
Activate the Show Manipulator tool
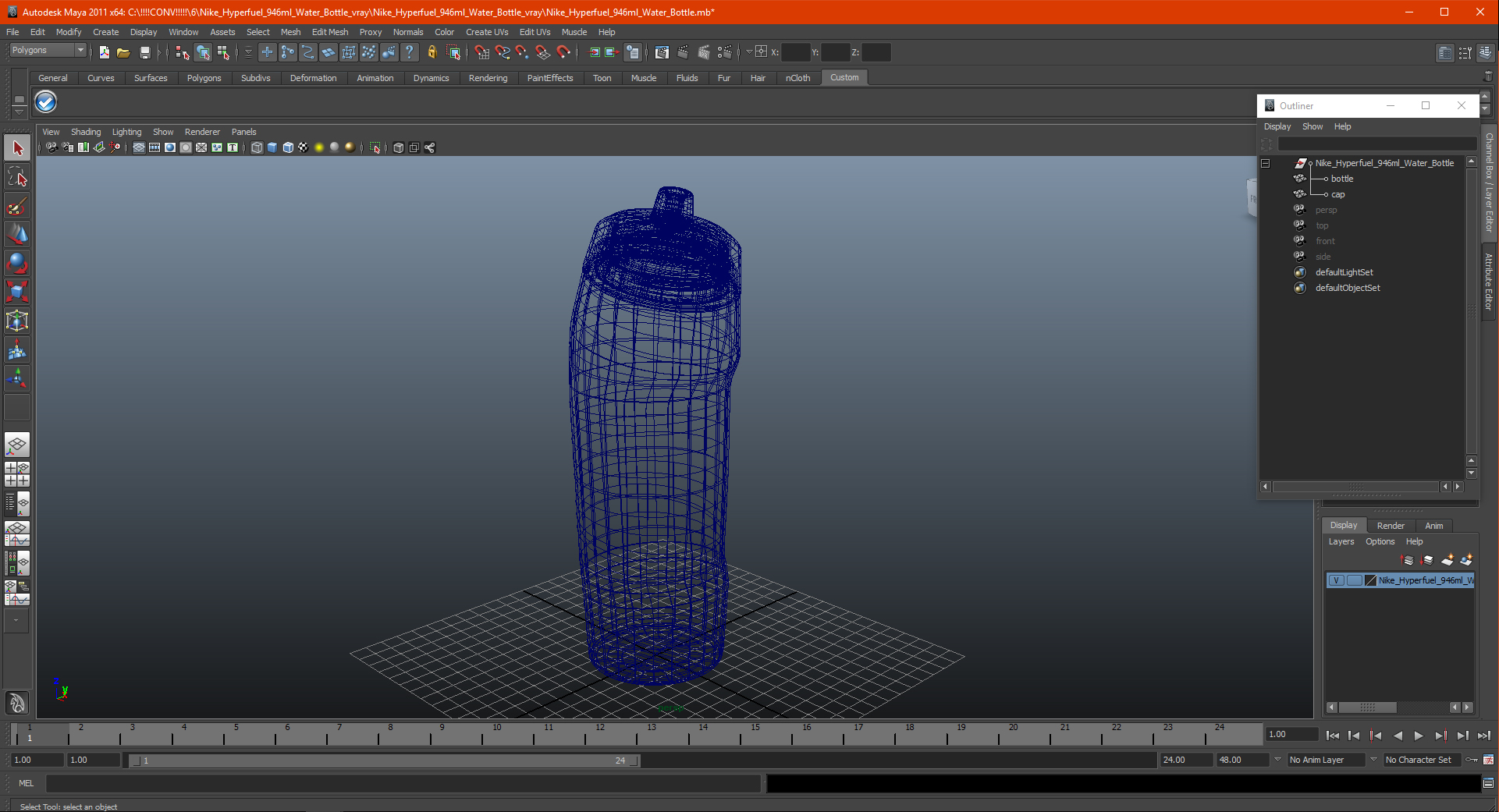click(17, 379)
